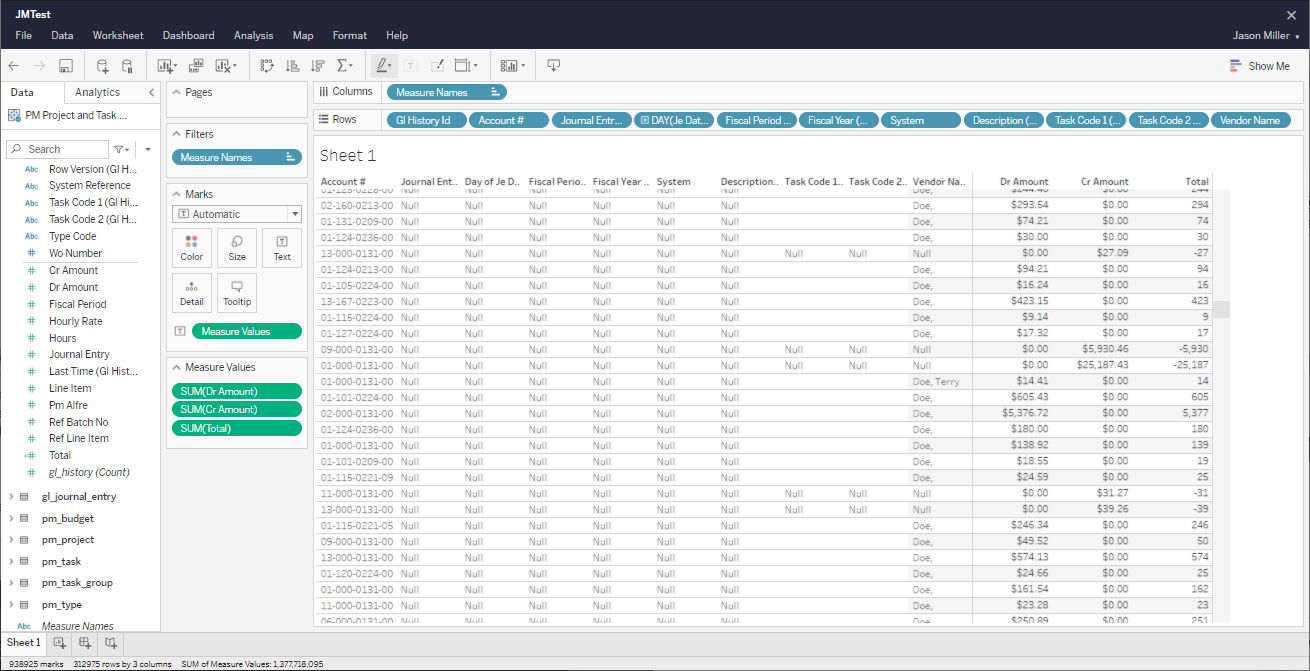The width and height of the screenshot is (1310, 671).
Task: Clear the sheet using toolbar icon
Action: click(225, 66)
